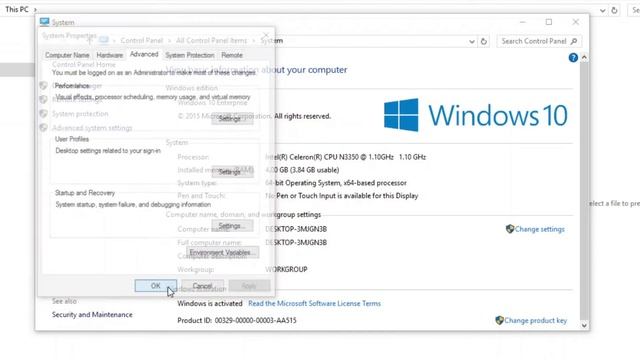Viewport: 640px width, 360px height.
Task: Expand address bar history dropdown in System window
Action: [x=472, y=41]
